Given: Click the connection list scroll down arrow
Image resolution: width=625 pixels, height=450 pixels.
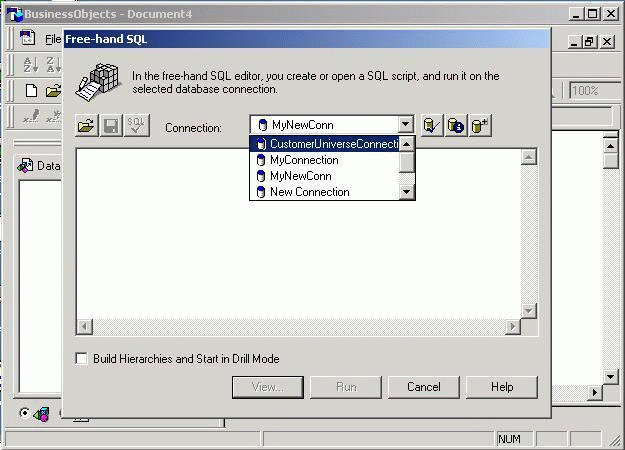Looking at the screenshot, I should coord(407,192).
